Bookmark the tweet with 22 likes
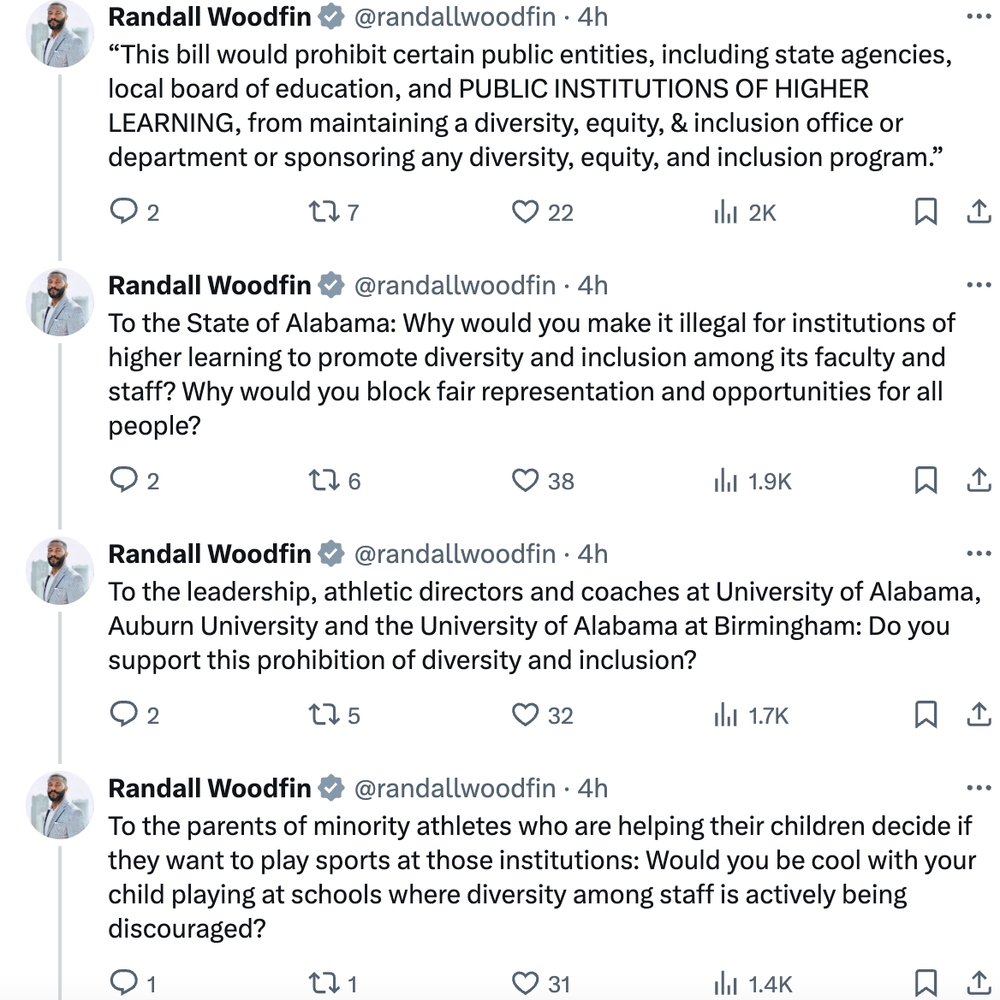Screen dimensions: 1000x1000 coord(925,211)
